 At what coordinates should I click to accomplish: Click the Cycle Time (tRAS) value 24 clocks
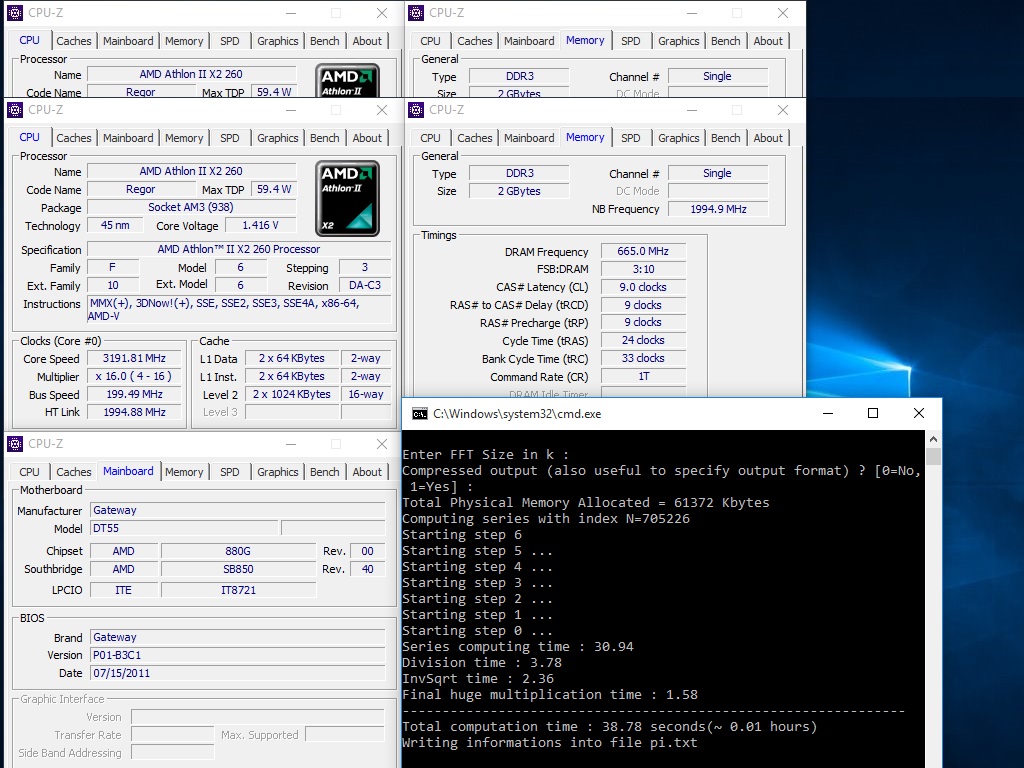coord(643,340)
